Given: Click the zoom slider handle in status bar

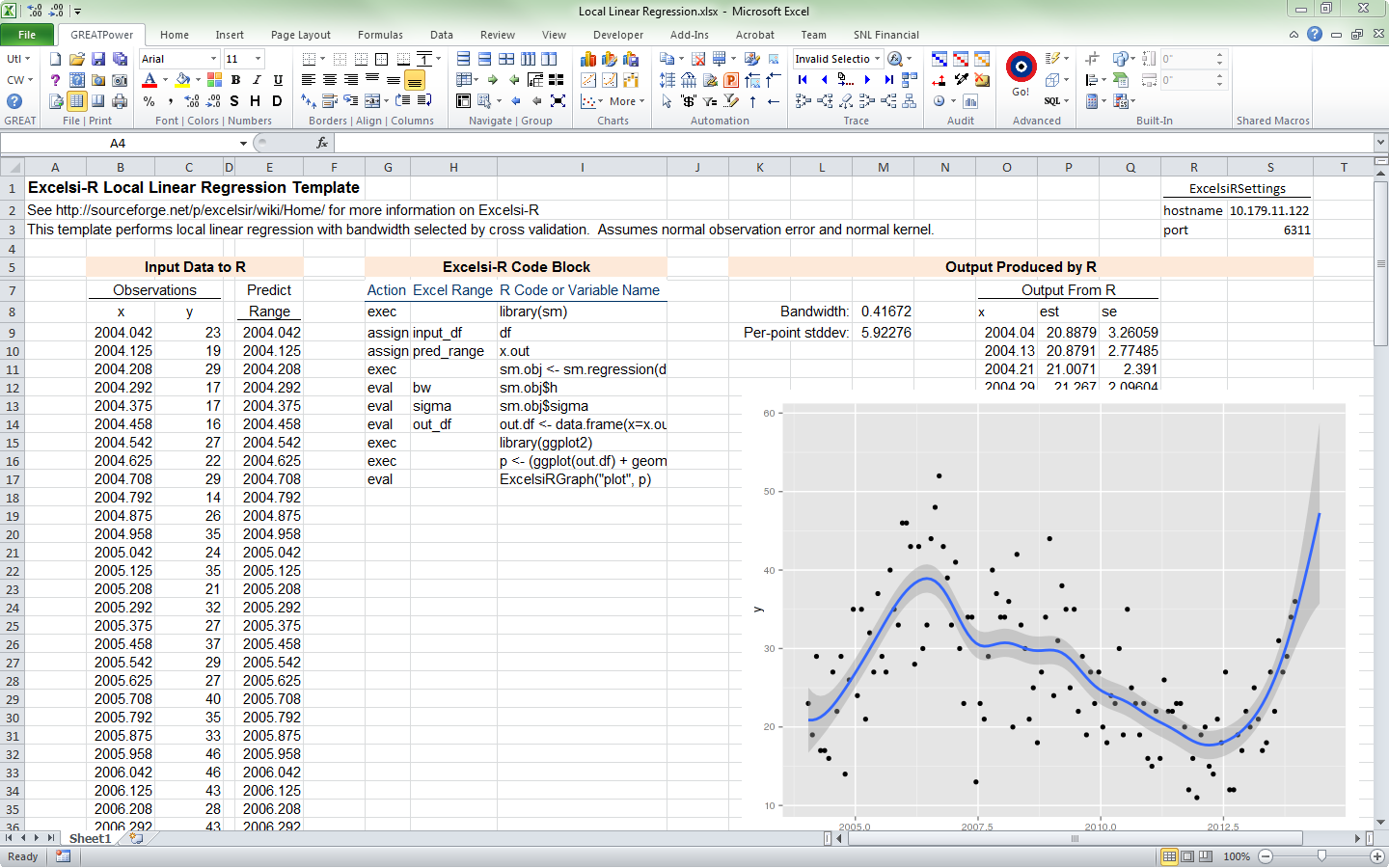Looking at the screenshot, I should pyautogui.click(x=1321, y=856).
